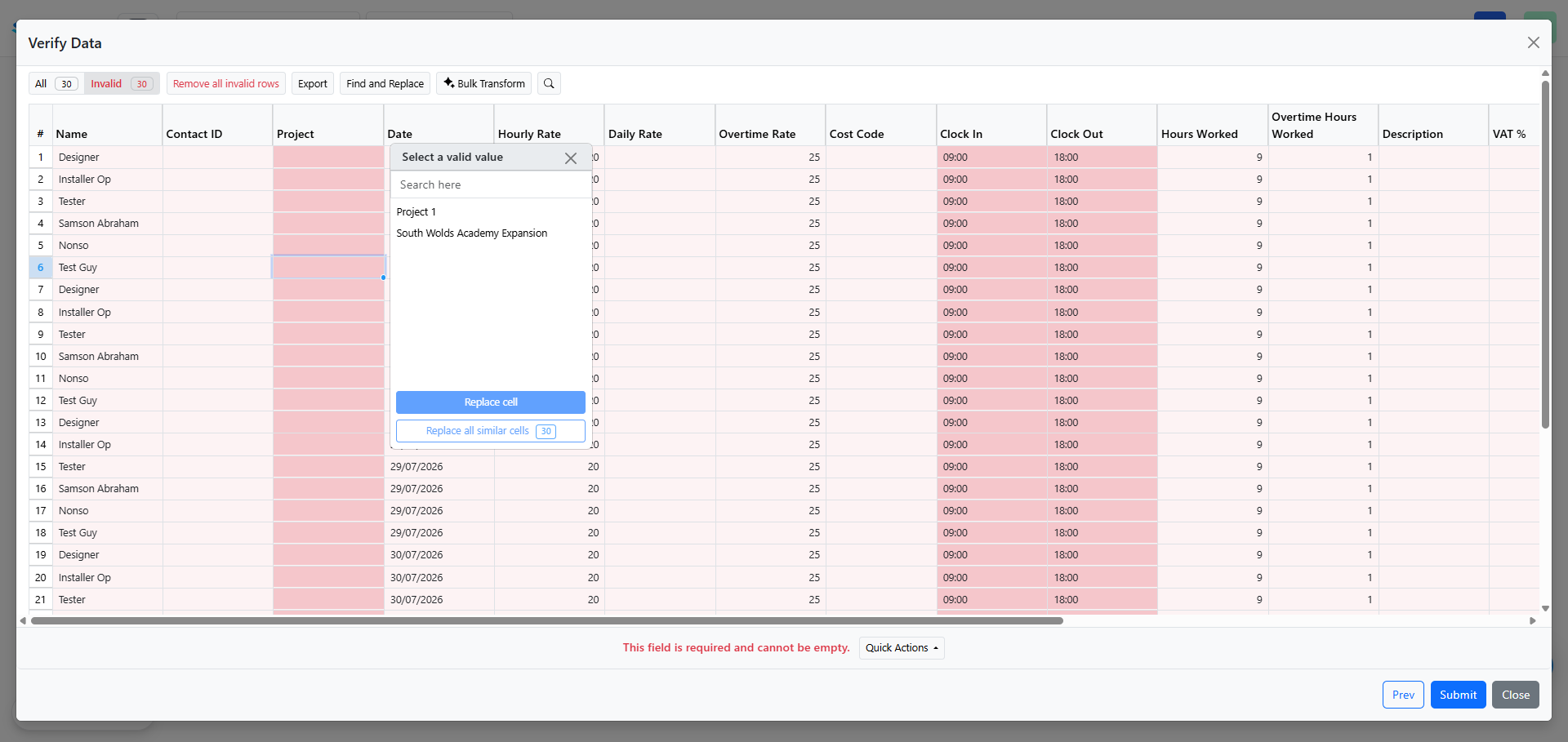Submit the verified data
The width and height of the screenshot is (1568, 742).
tap(1458, 695)
